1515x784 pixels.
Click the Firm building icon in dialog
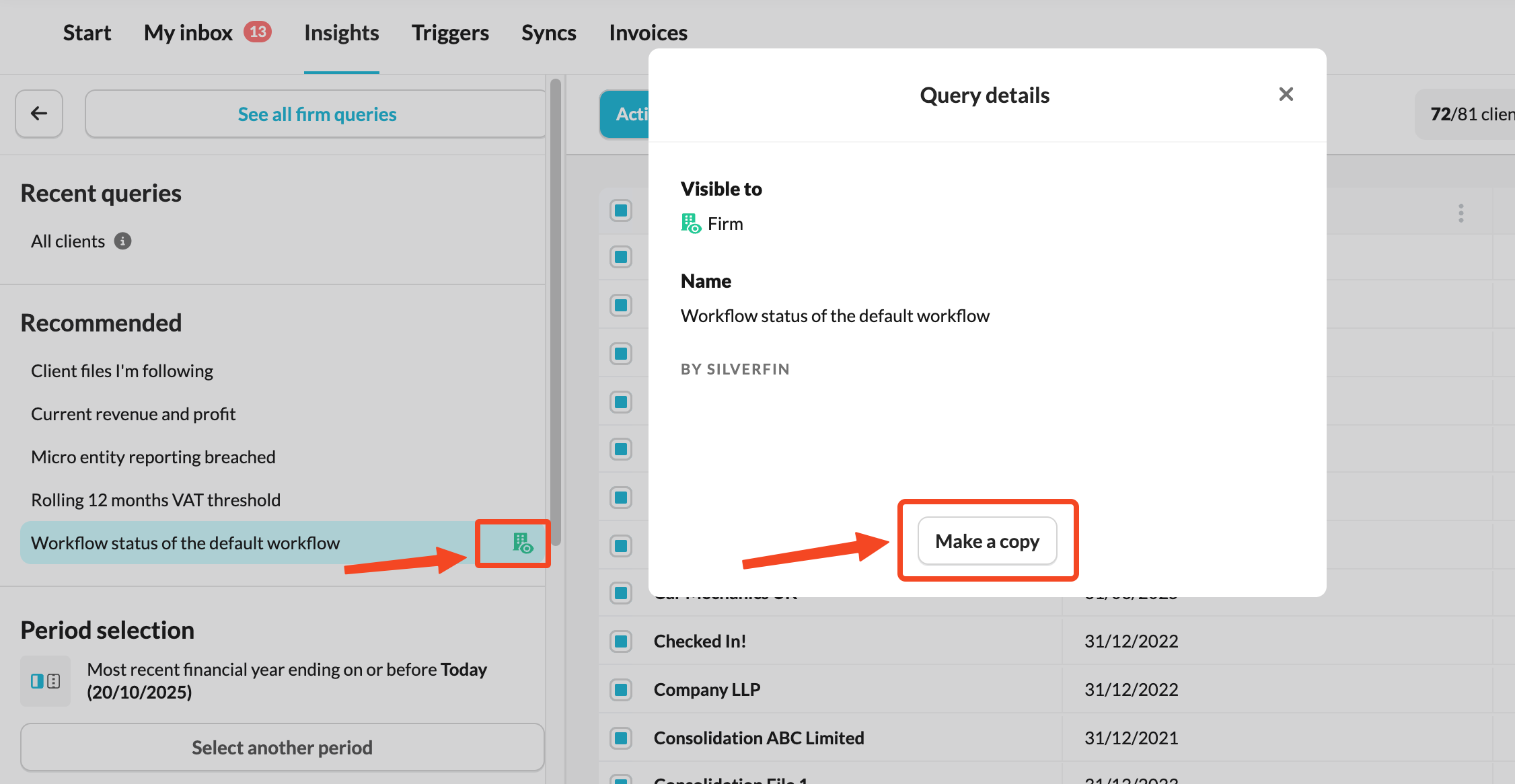(690, 223)
